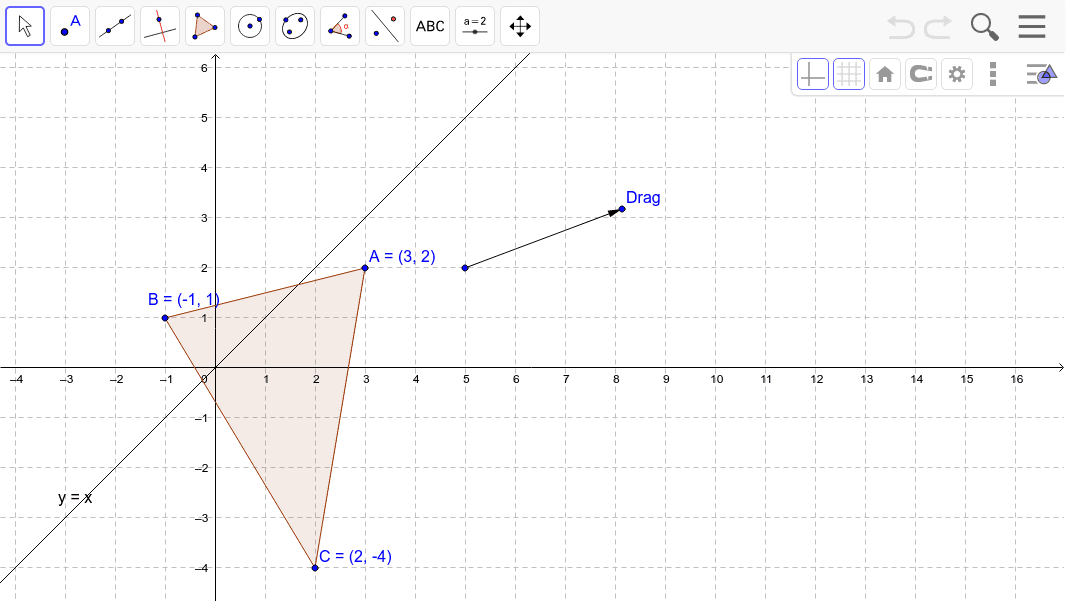Screen dimensions: 1066x603
Task: Return to standard view with home button
Action: pos(884,73)
